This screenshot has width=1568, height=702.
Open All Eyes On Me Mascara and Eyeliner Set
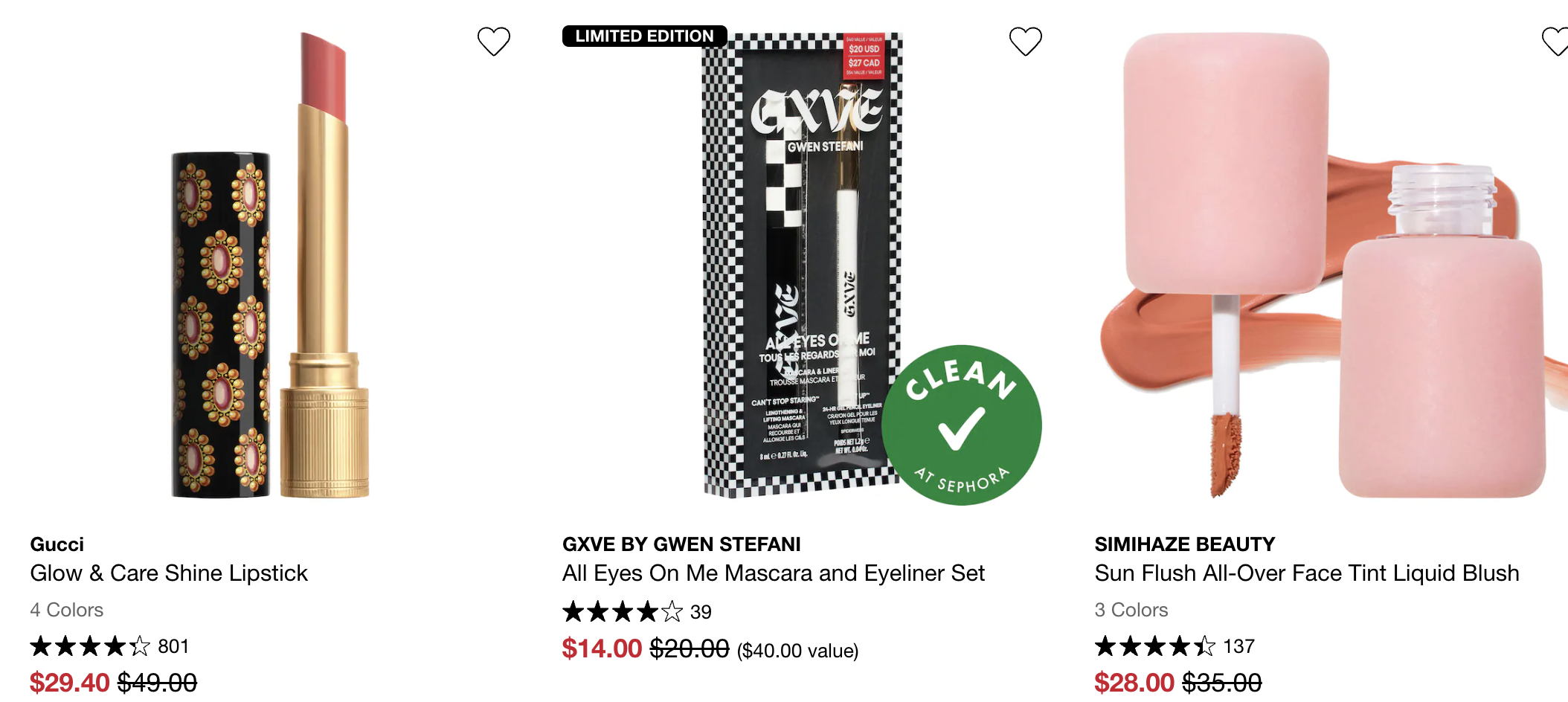point(773,573)
